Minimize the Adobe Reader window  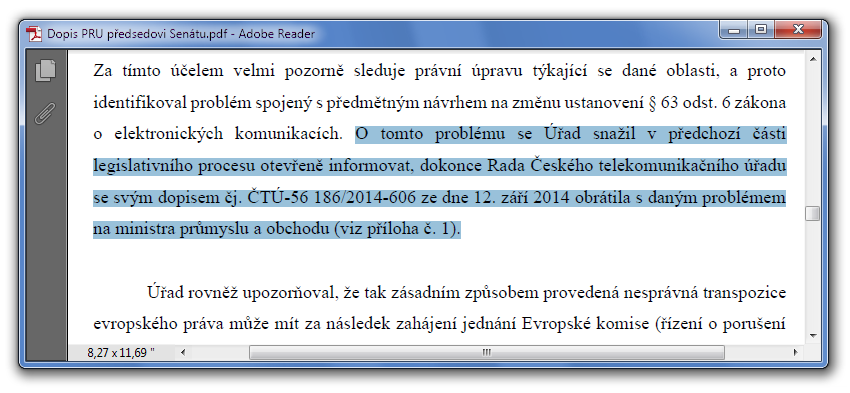pyautogui.click(x=735, y=30)
